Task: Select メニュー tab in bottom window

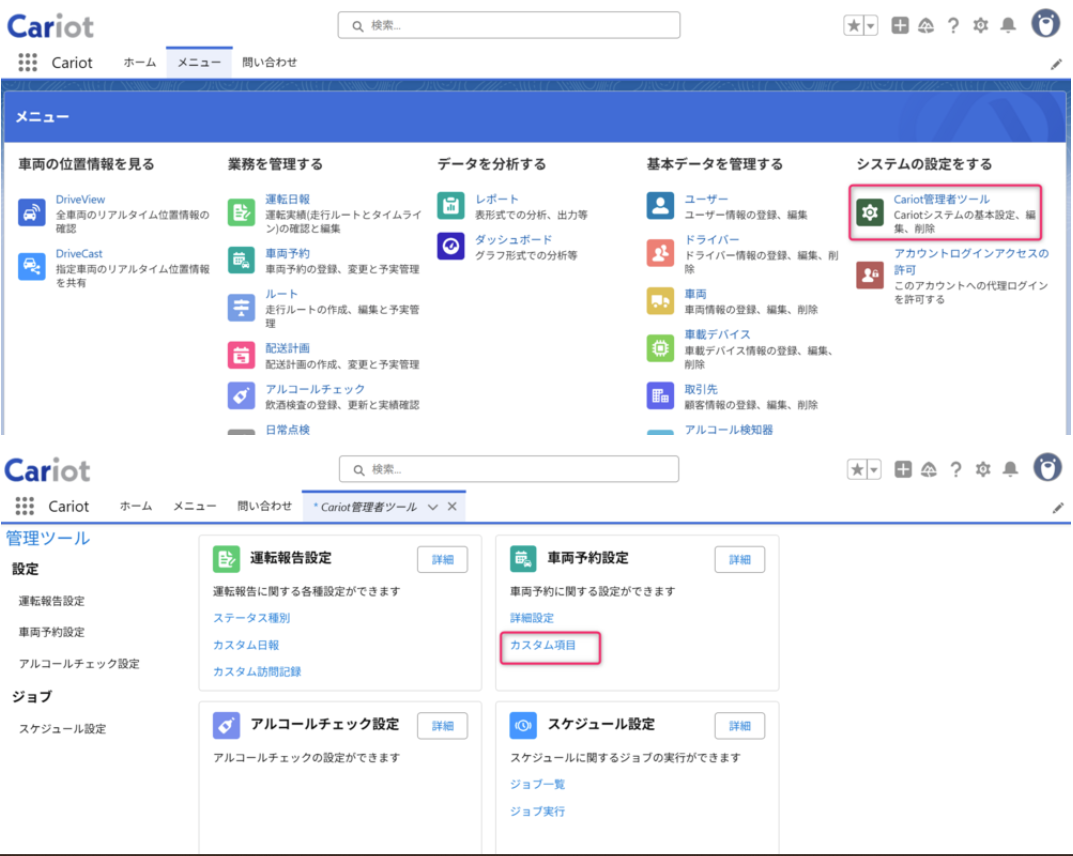Action: click(194, 506)
